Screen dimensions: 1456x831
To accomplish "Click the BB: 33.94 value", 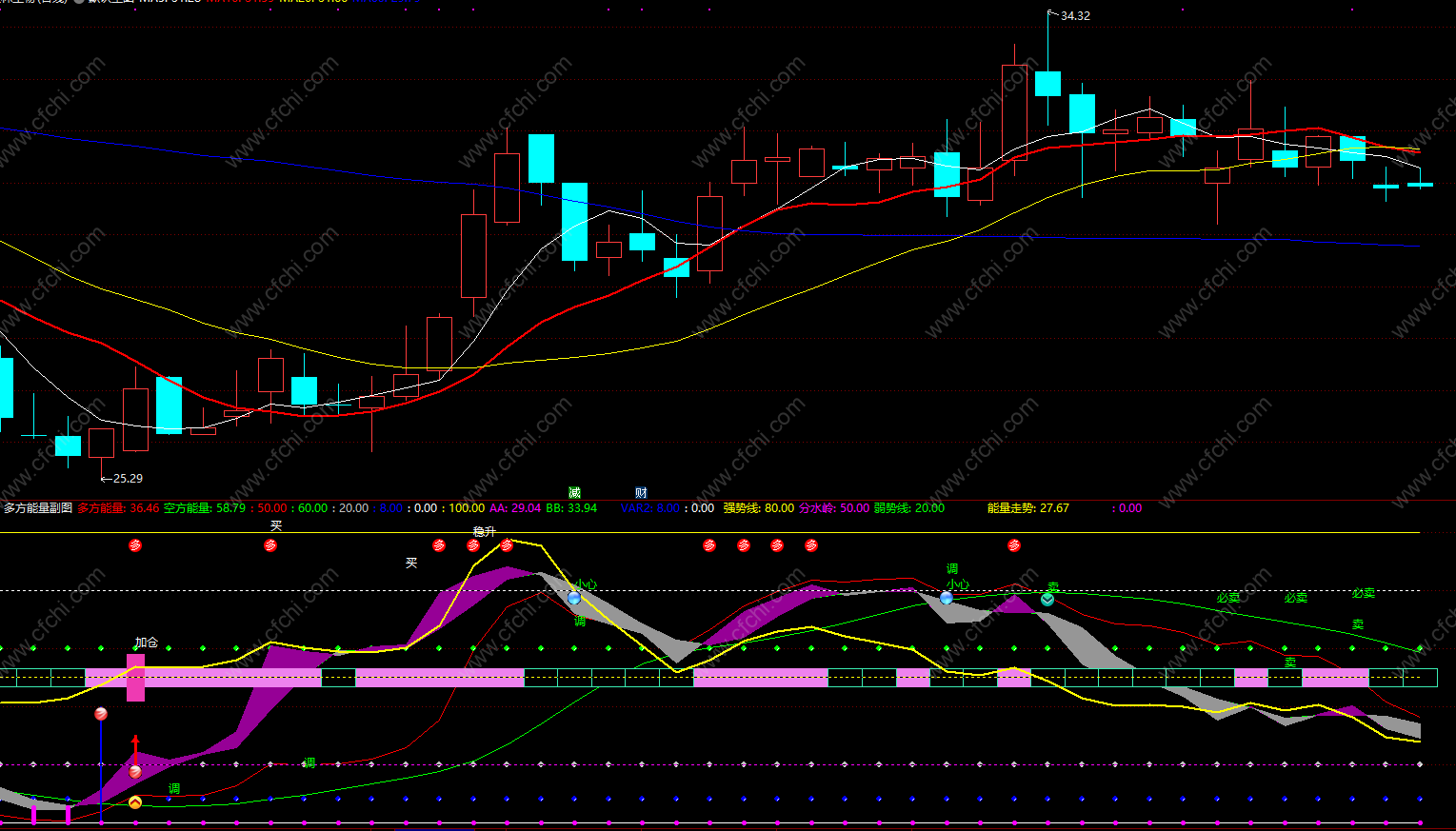I will [571, 508].
